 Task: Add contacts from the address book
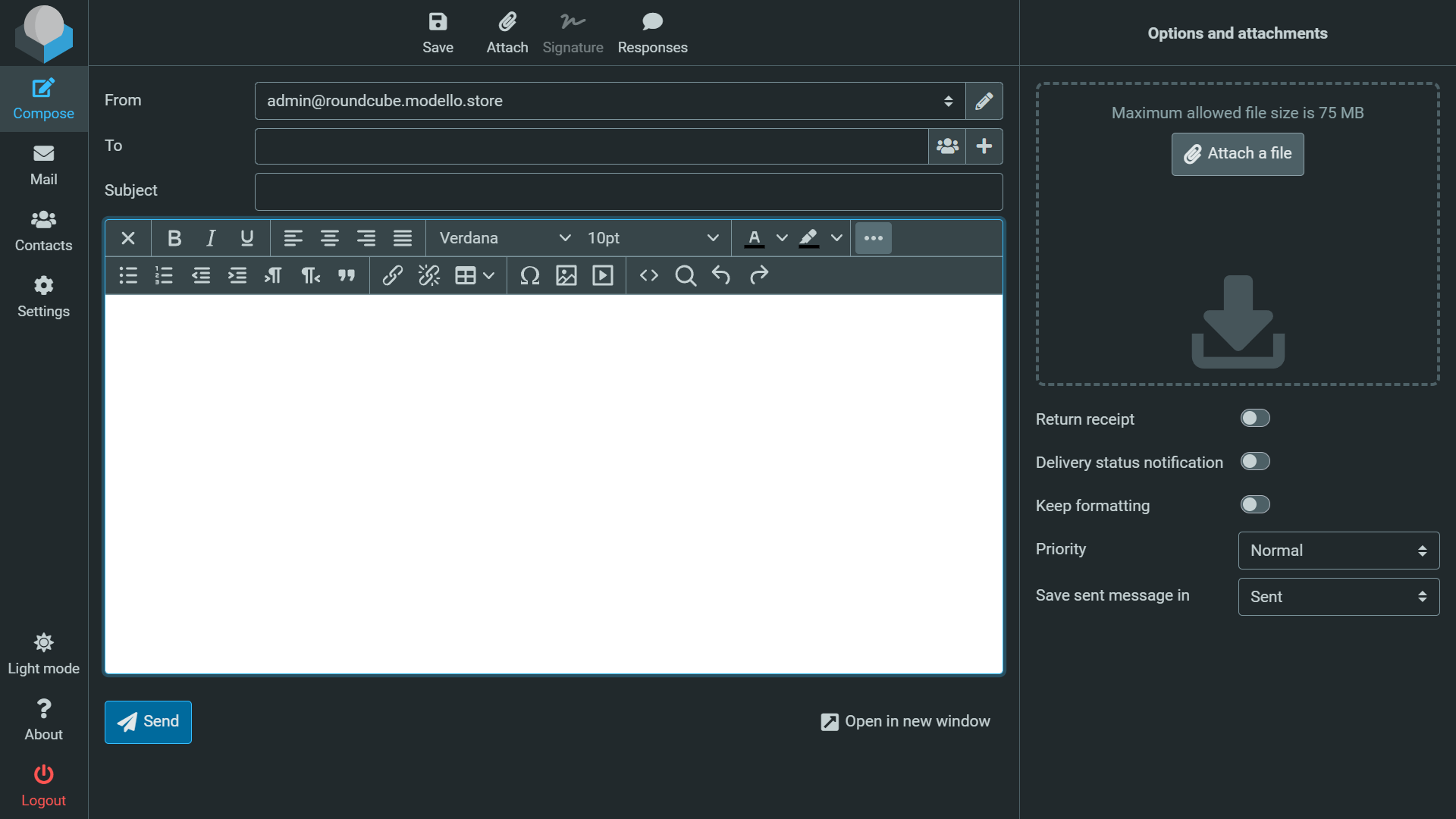947,146
